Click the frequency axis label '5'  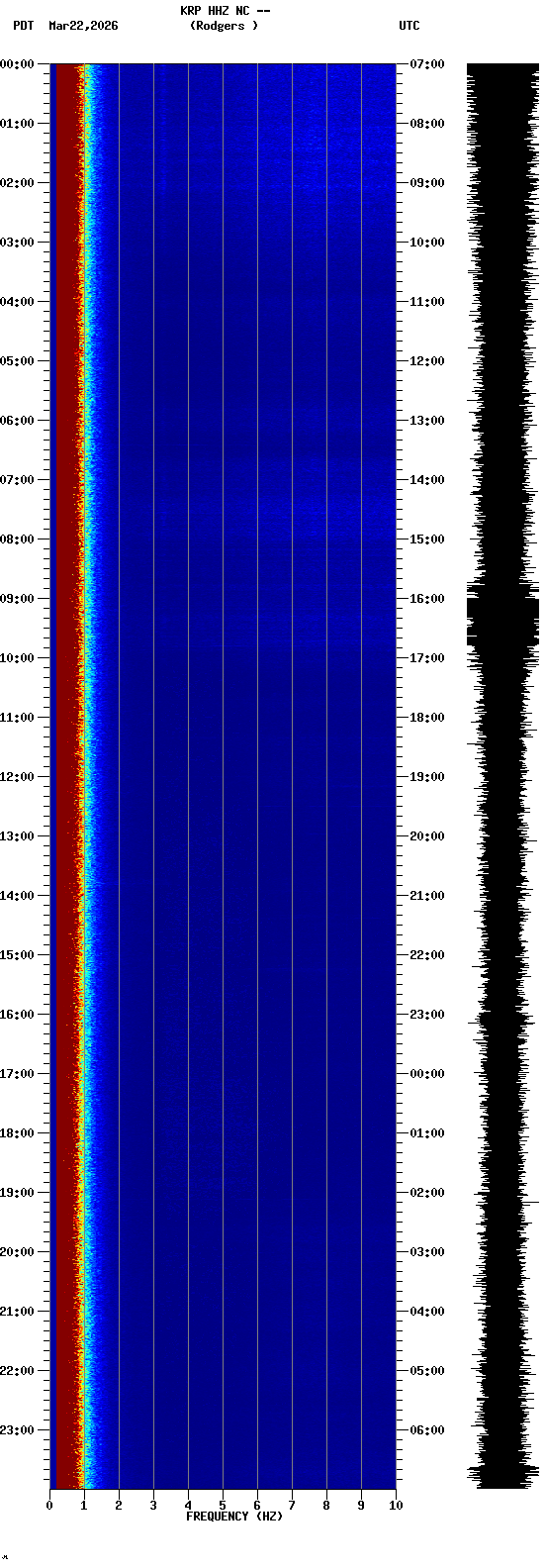coord(223,1506)
